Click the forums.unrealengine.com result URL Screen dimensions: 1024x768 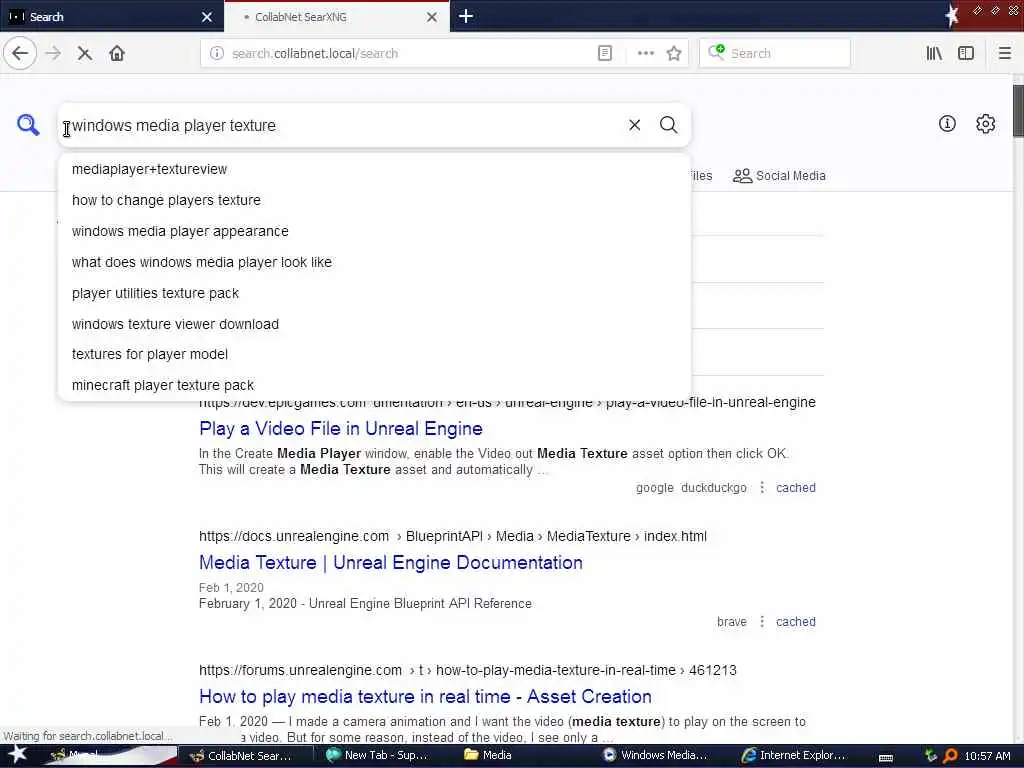pos(468,670)
